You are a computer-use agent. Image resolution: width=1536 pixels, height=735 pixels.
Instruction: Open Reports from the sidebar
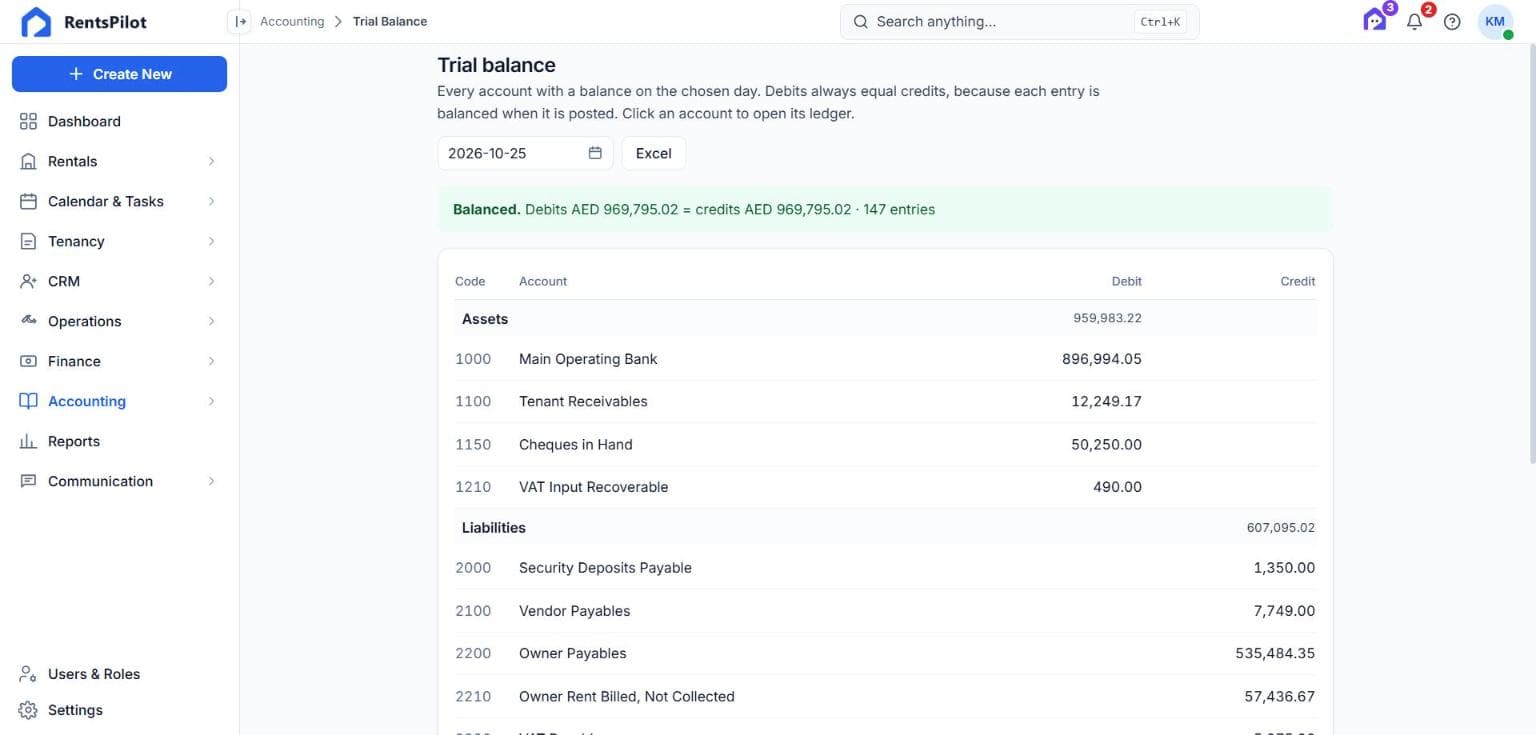tap(119, 441)
